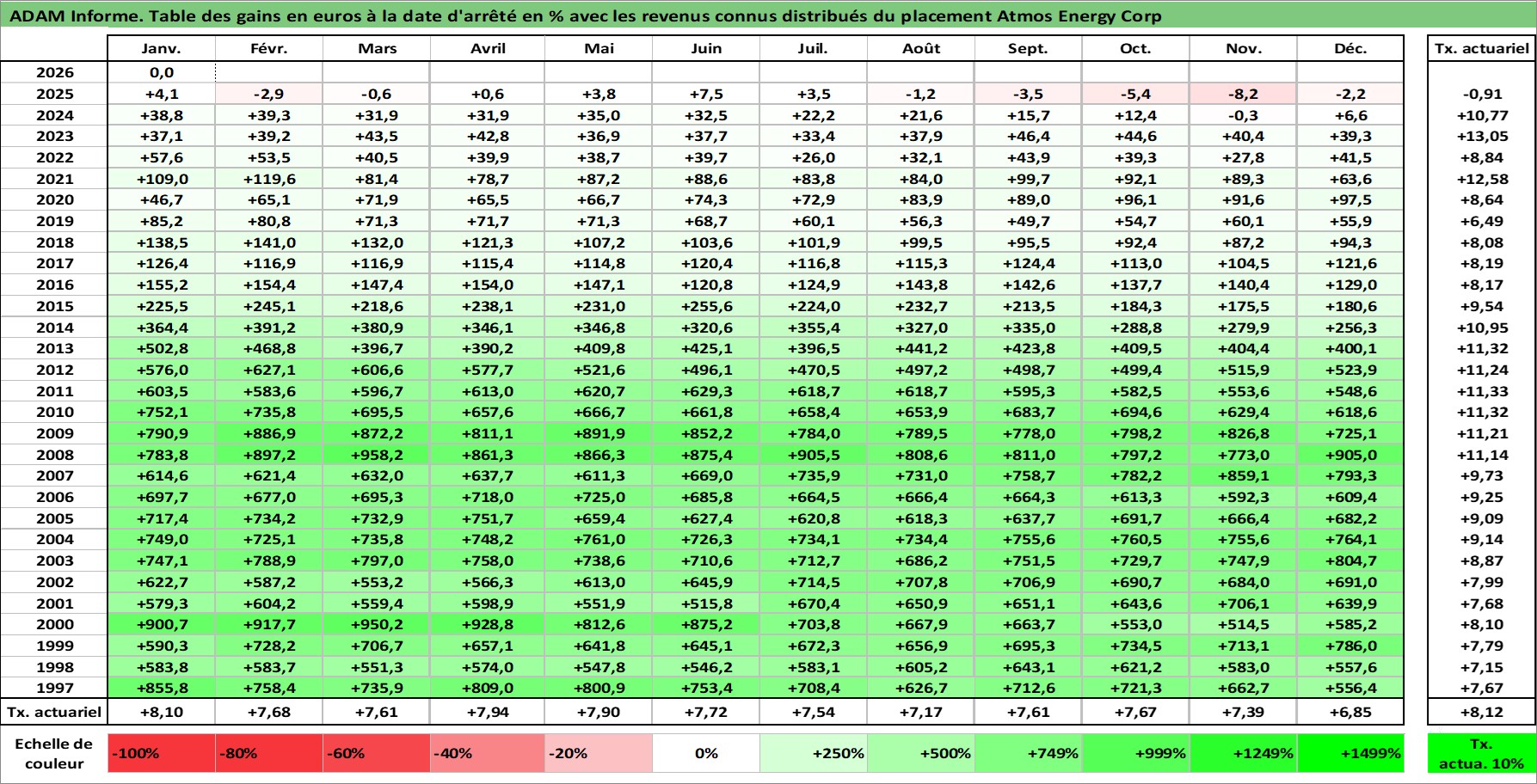The width and height of the screenshot is (1537, 784).
Task: Click the Tx. actua. 10% green swatch
Action: [x=1482, y=753]
